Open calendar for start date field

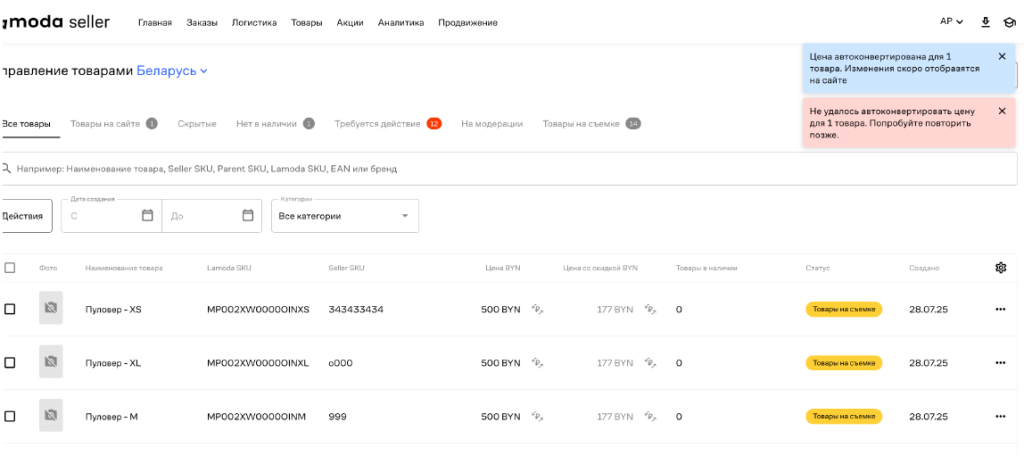pos(147,215)
